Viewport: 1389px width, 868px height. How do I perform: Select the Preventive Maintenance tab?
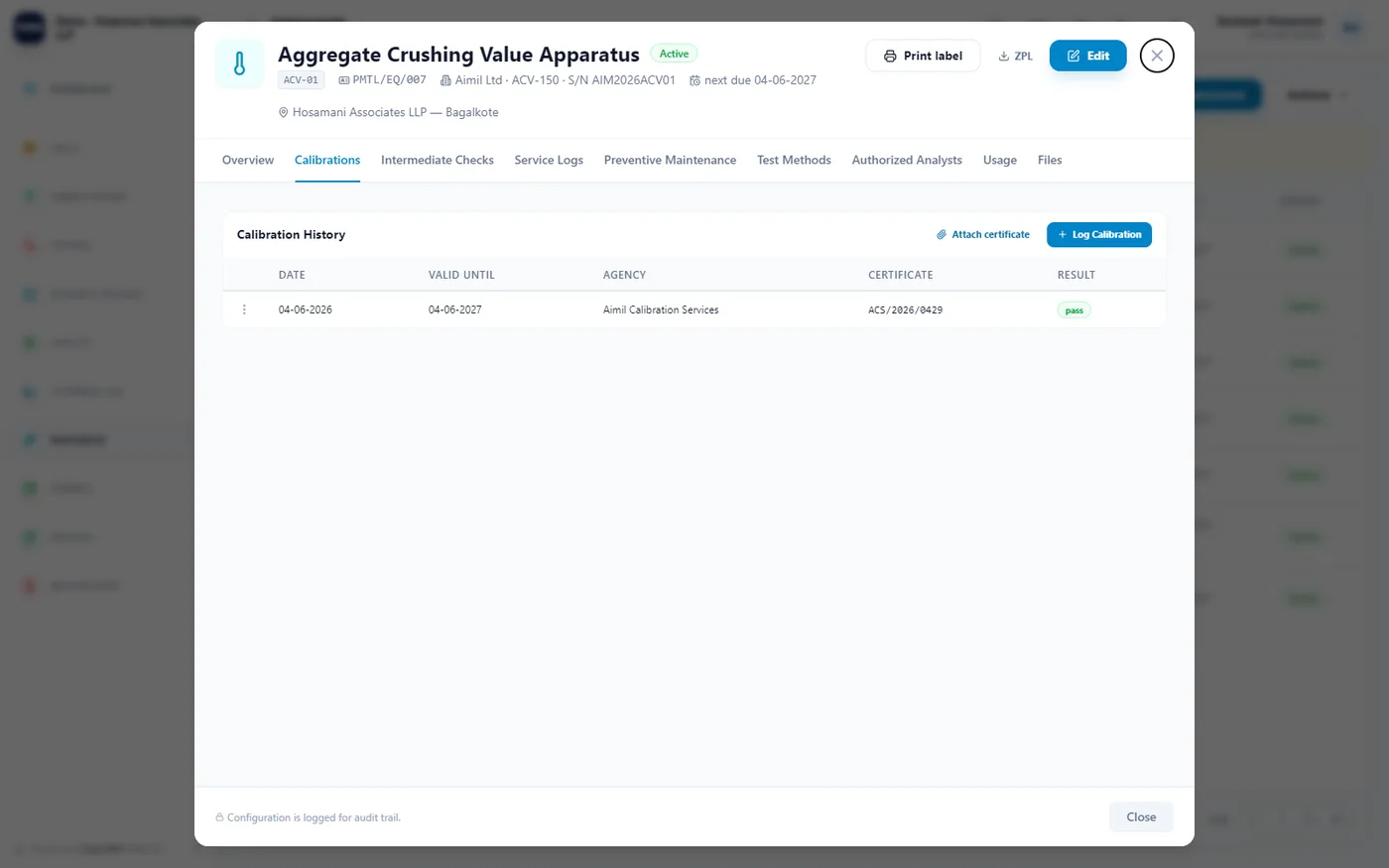click(x=670, y=160)
